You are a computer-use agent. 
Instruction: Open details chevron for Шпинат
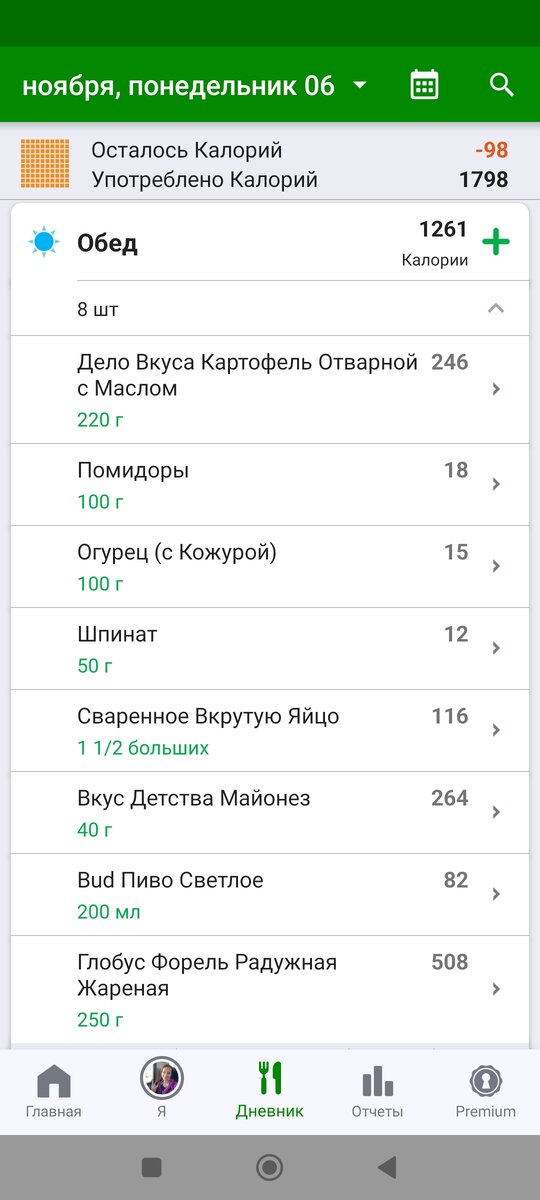pos(496,649)
